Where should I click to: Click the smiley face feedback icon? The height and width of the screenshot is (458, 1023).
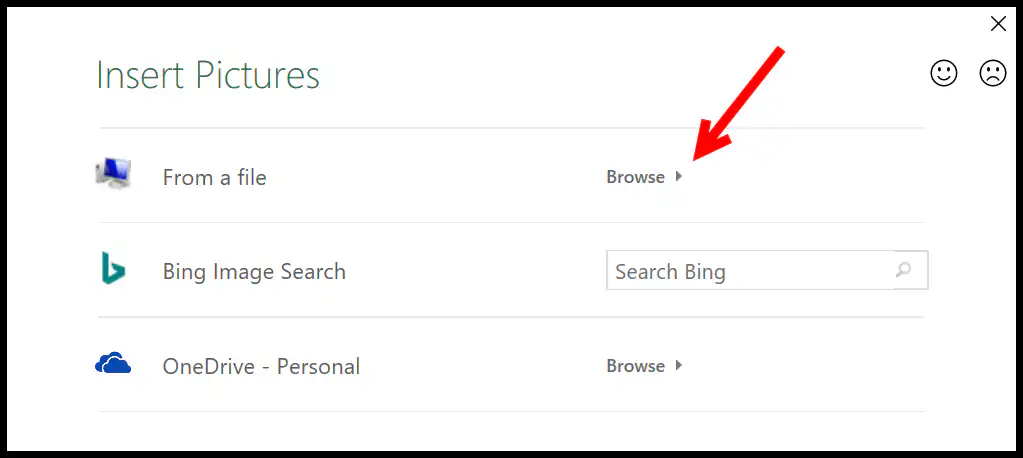coord(943,73)
